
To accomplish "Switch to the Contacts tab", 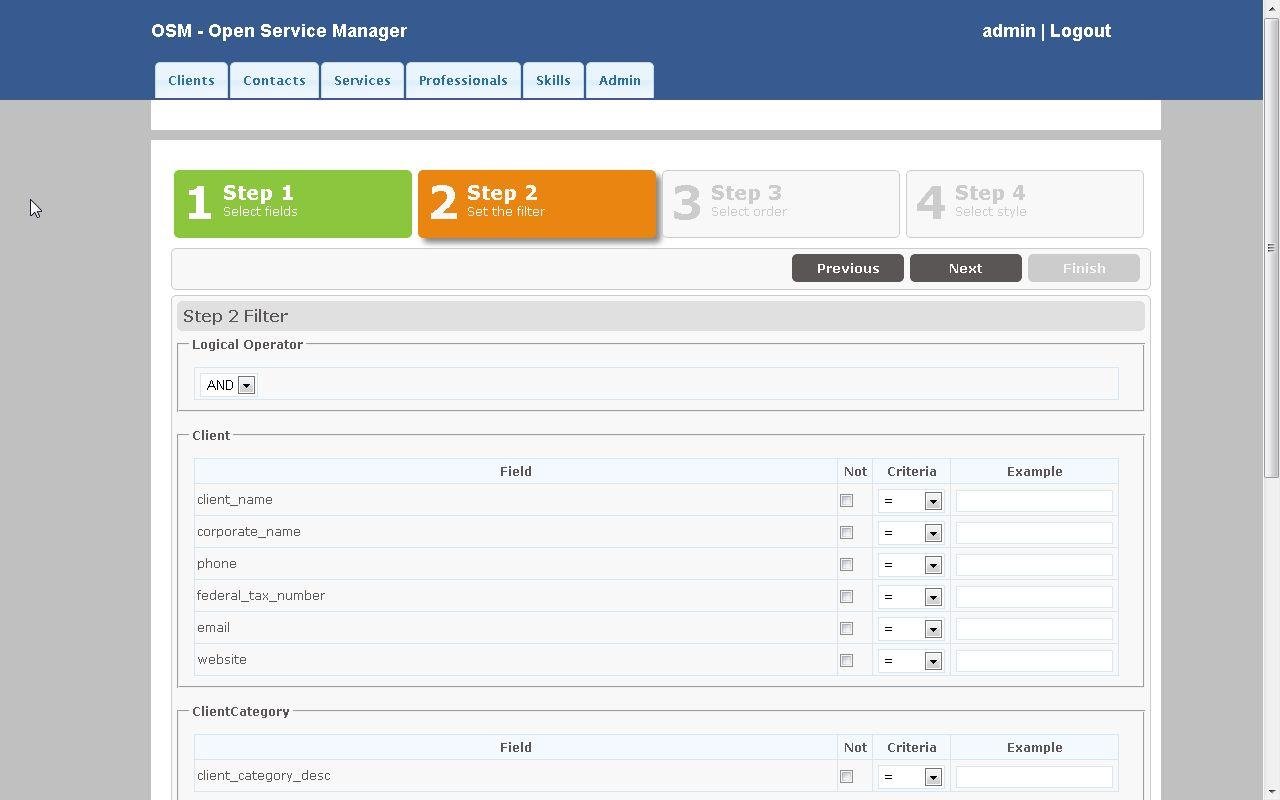I will coord(274,80).
